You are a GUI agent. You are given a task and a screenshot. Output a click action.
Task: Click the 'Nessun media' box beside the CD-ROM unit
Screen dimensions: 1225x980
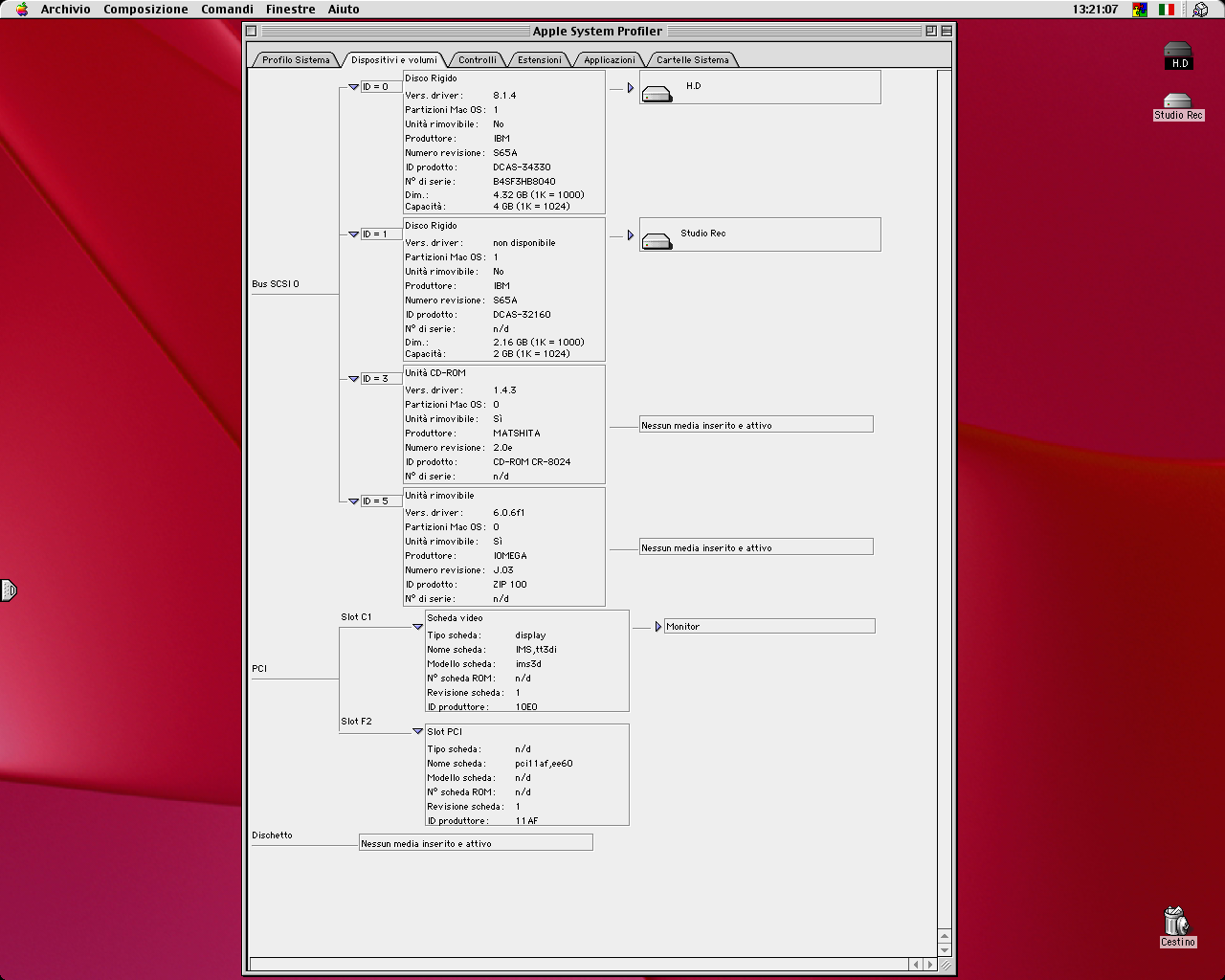(756, 424)
